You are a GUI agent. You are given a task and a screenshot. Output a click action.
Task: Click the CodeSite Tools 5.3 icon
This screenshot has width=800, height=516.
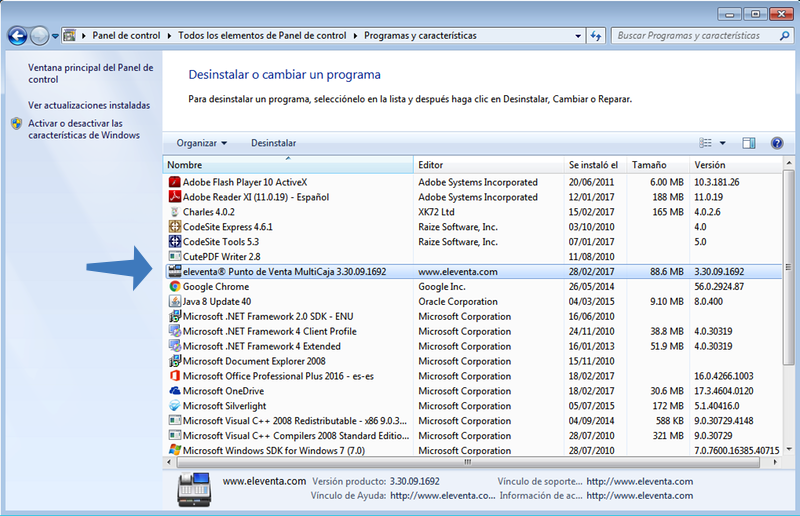(174, 241)
